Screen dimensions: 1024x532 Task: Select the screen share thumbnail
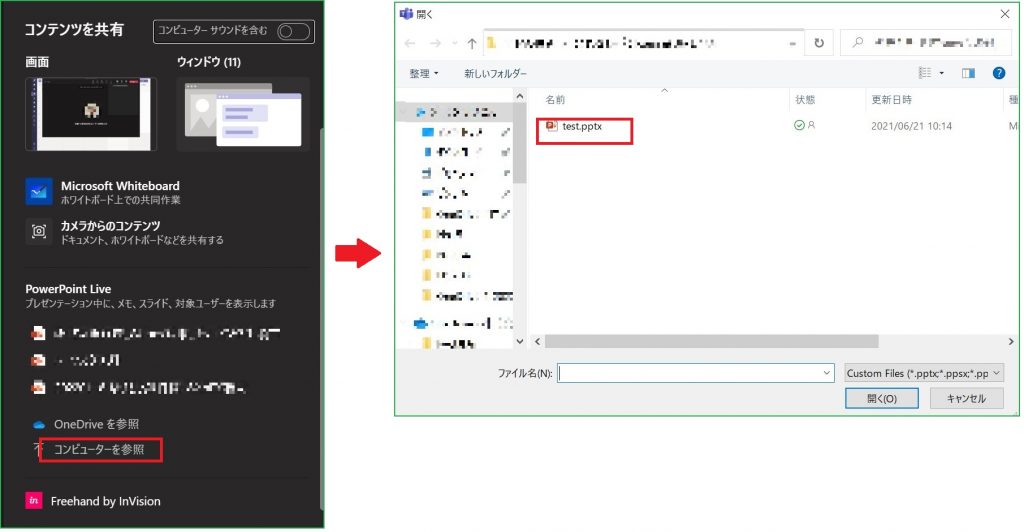pyautogui.click(x=91, y=114)
